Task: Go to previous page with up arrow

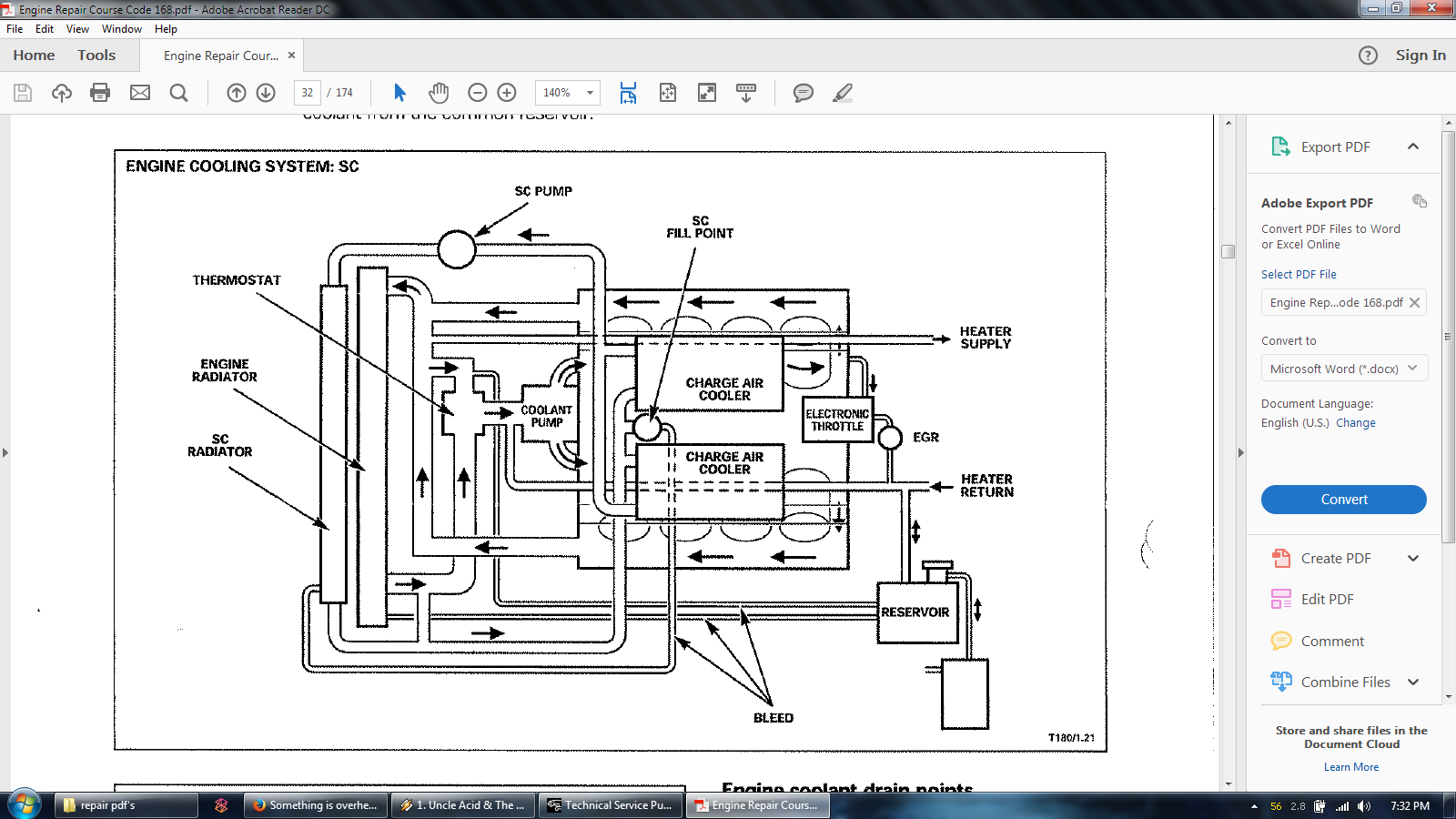Action: [237, 93]
